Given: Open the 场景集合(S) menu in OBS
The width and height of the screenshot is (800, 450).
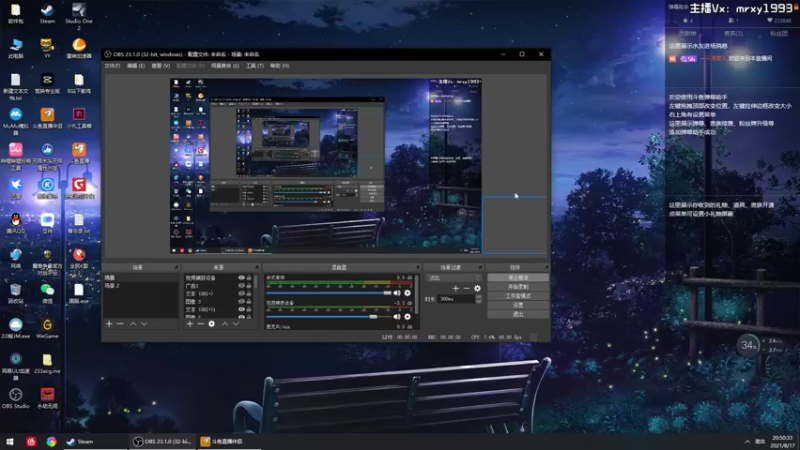Looking at the screenshot, I should 225,66.
